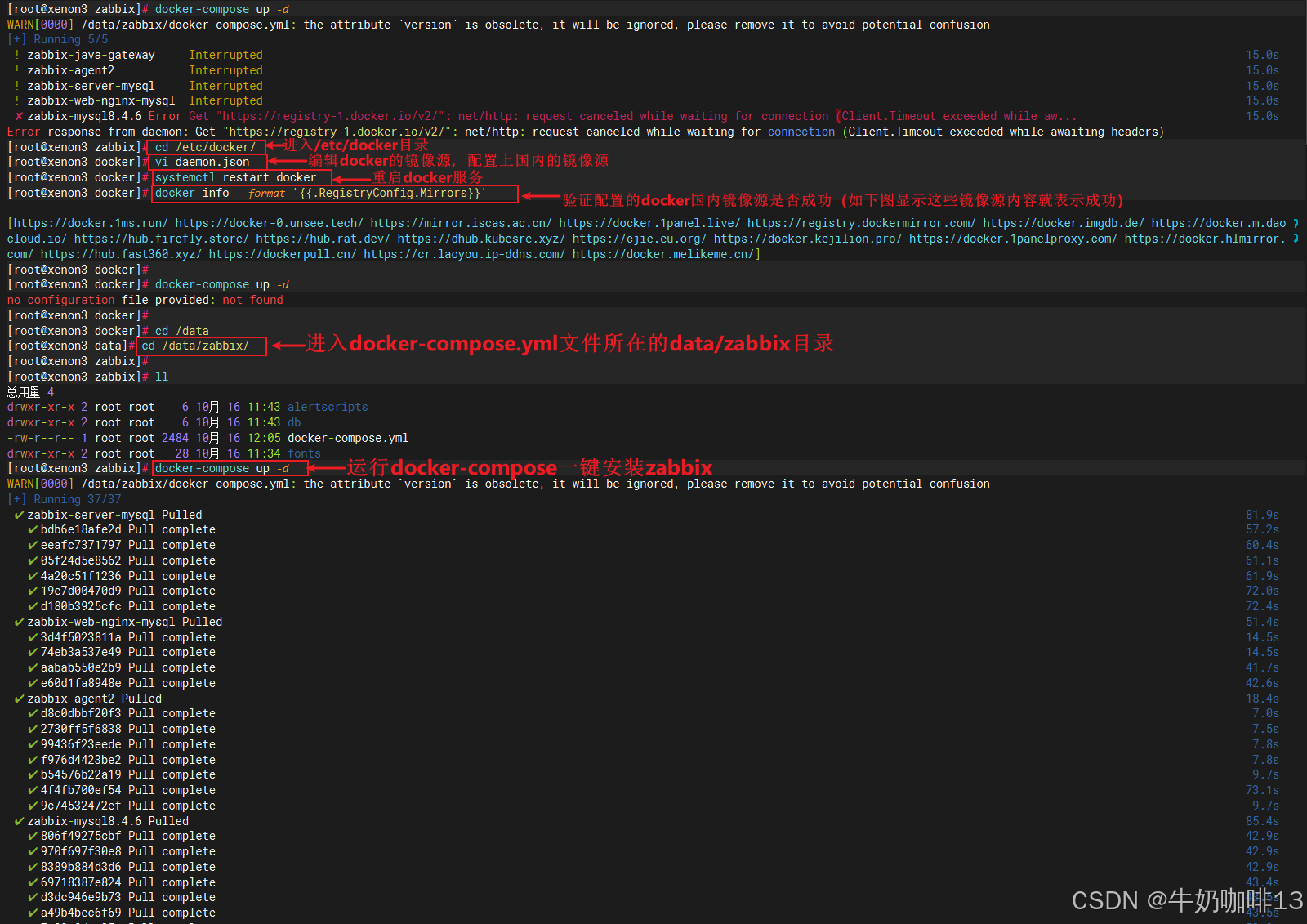
Task: Click layer 806f49275cbf Pull complete
Action: 122,836
